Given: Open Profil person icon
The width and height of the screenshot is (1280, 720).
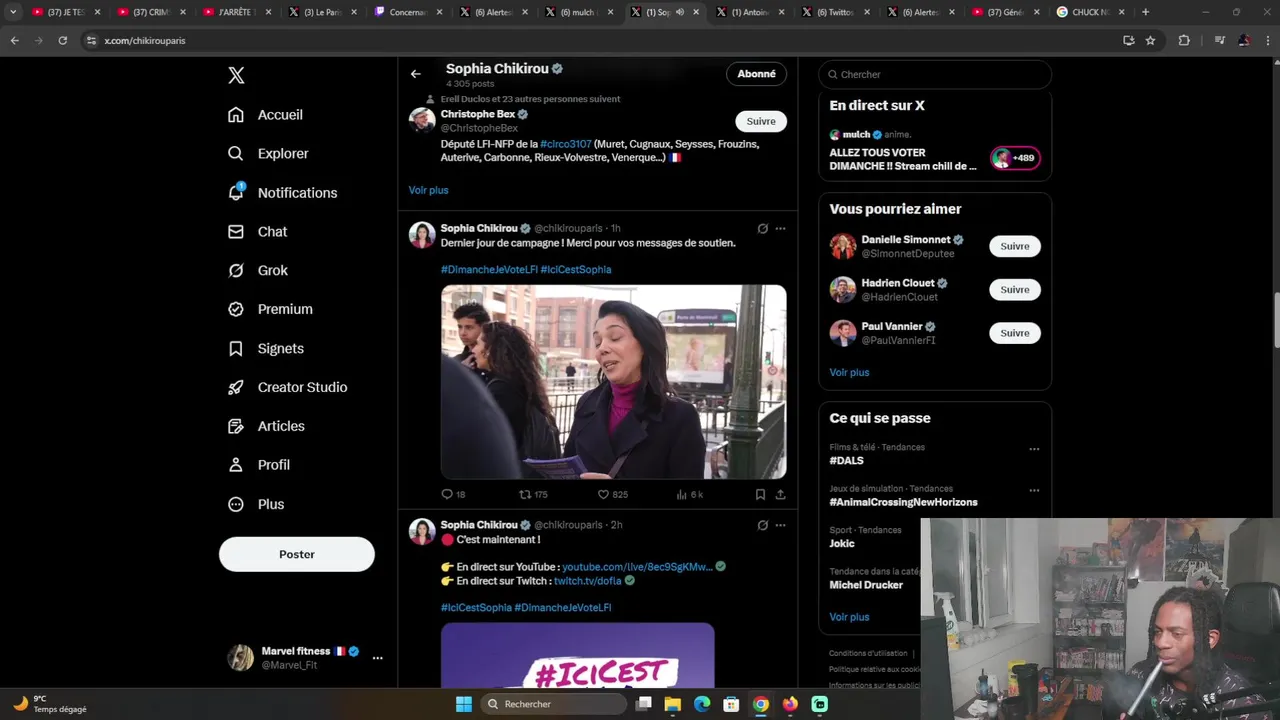Looking at the screenshot, I should click(x=236, y=465).
